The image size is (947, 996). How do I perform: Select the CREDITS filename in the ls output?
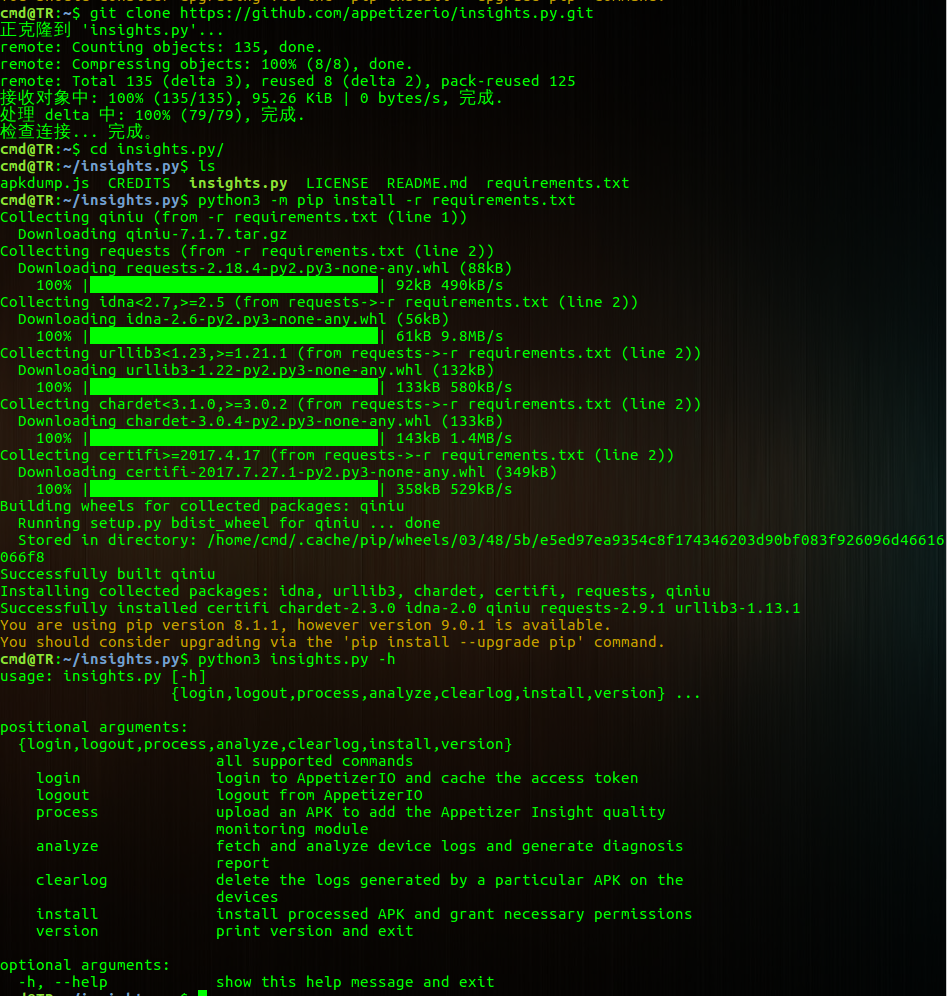139,183
